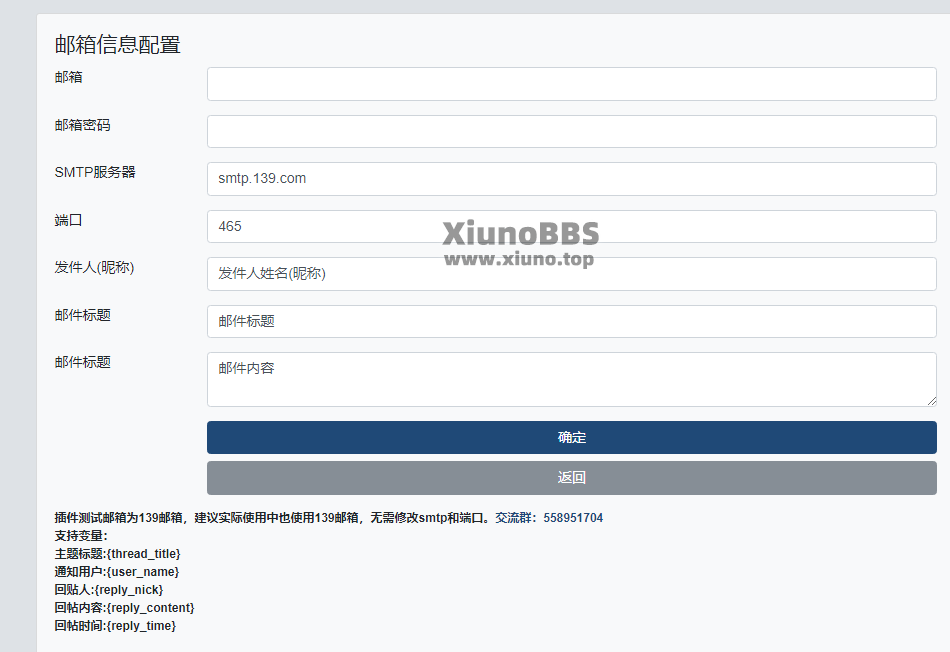This screenshot has height=652, width=950.
Task: Go back using the 返回 button
Action: [x=571, y=478]
